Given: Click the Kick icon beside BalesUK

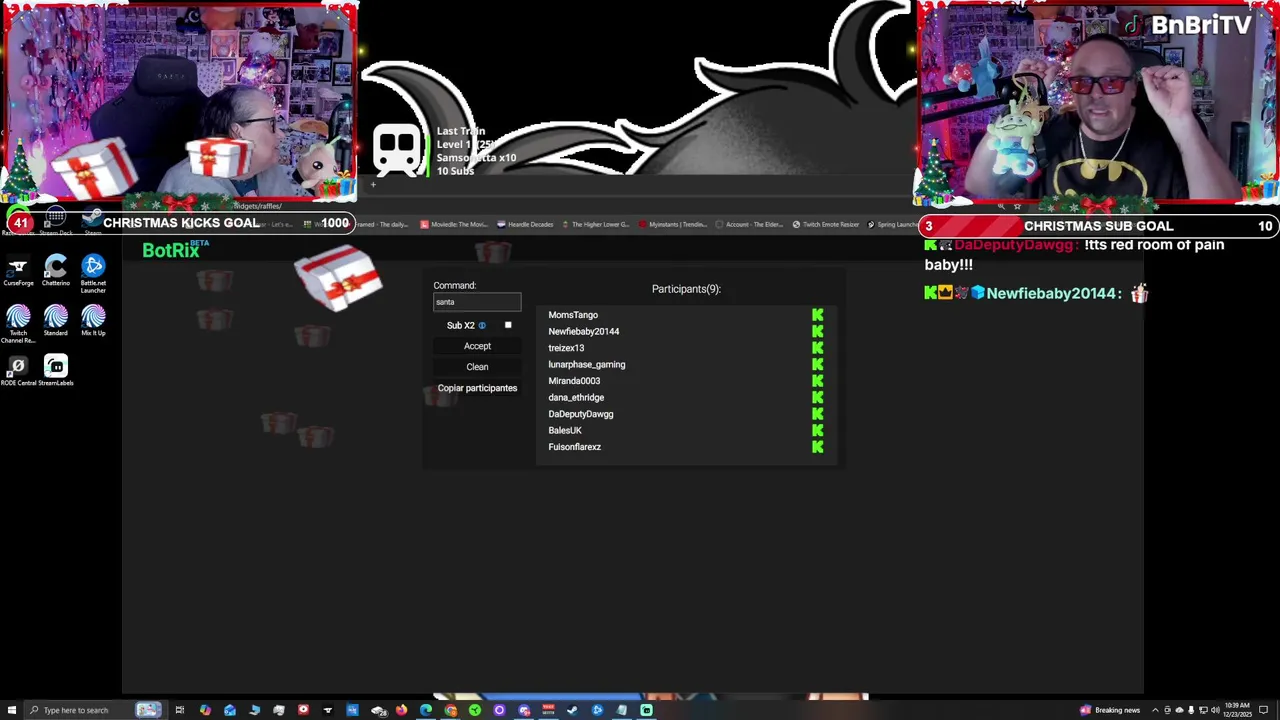Looking at the screenshot, I should [817, 430].
